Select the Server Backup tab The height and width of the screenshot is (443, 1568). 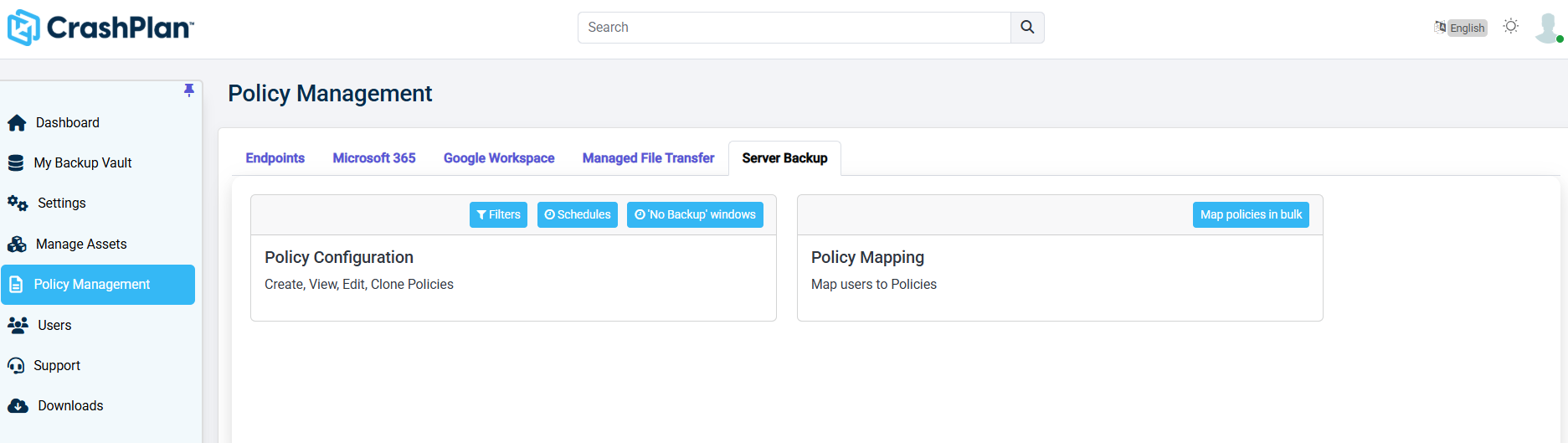pos(784,158)
